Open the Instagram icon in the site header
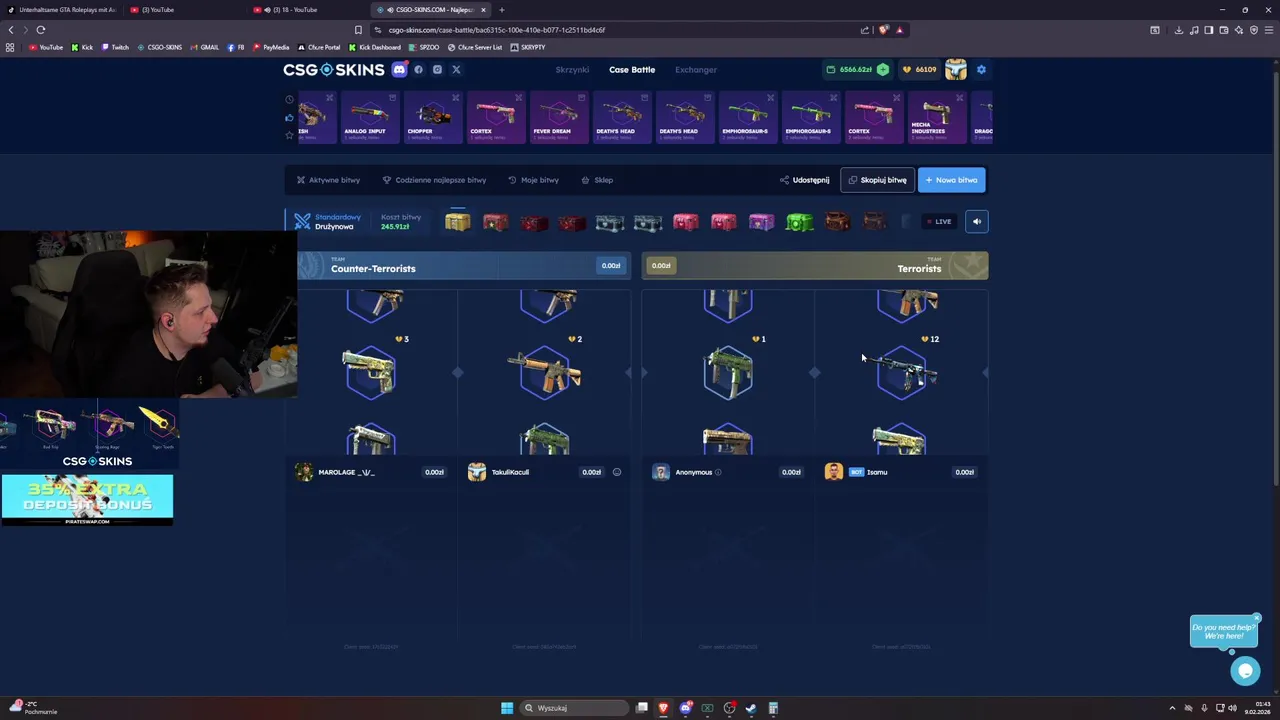Viewport: 1280px width, 720px height. (x=437, y=69)
